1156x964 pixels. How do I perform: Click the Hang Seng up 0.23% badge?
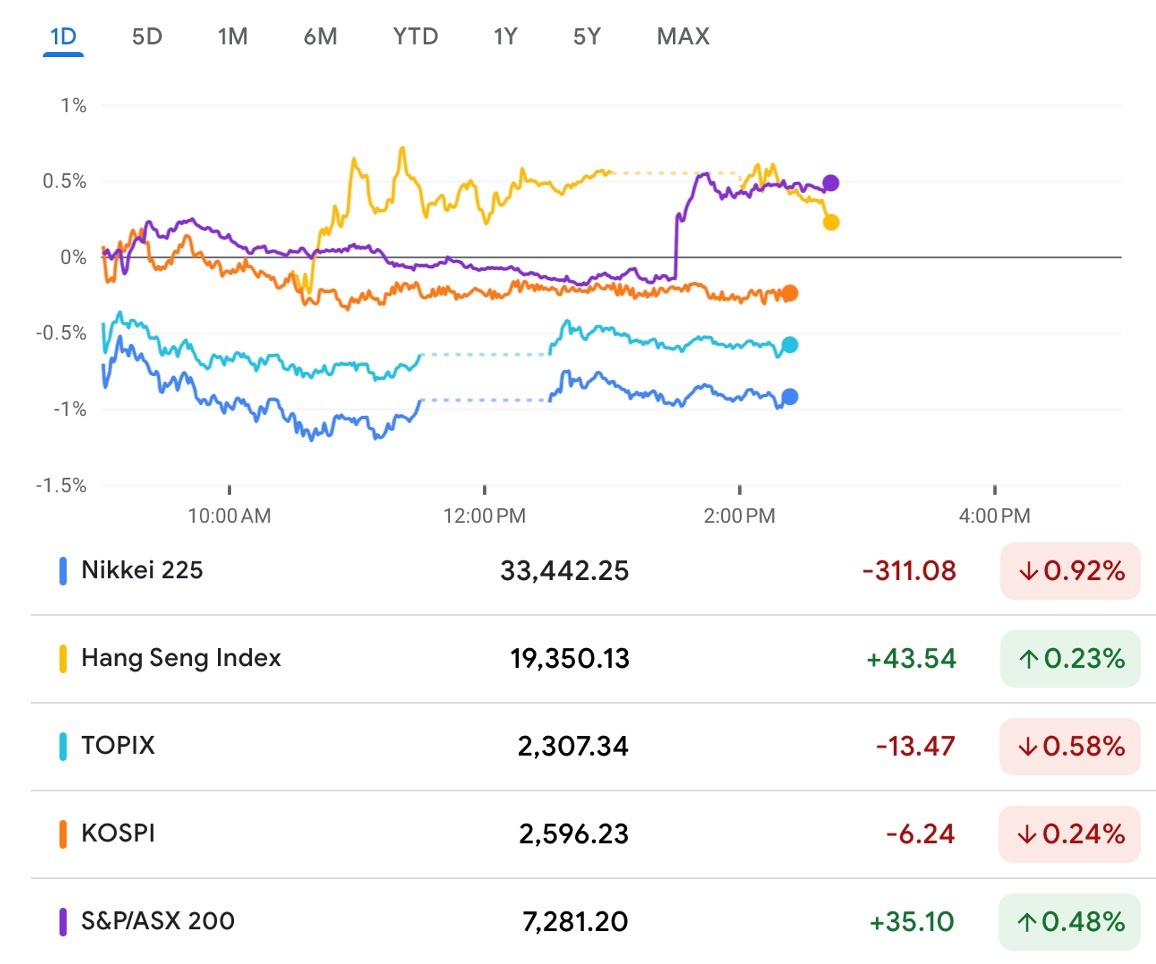(1070, 659)
